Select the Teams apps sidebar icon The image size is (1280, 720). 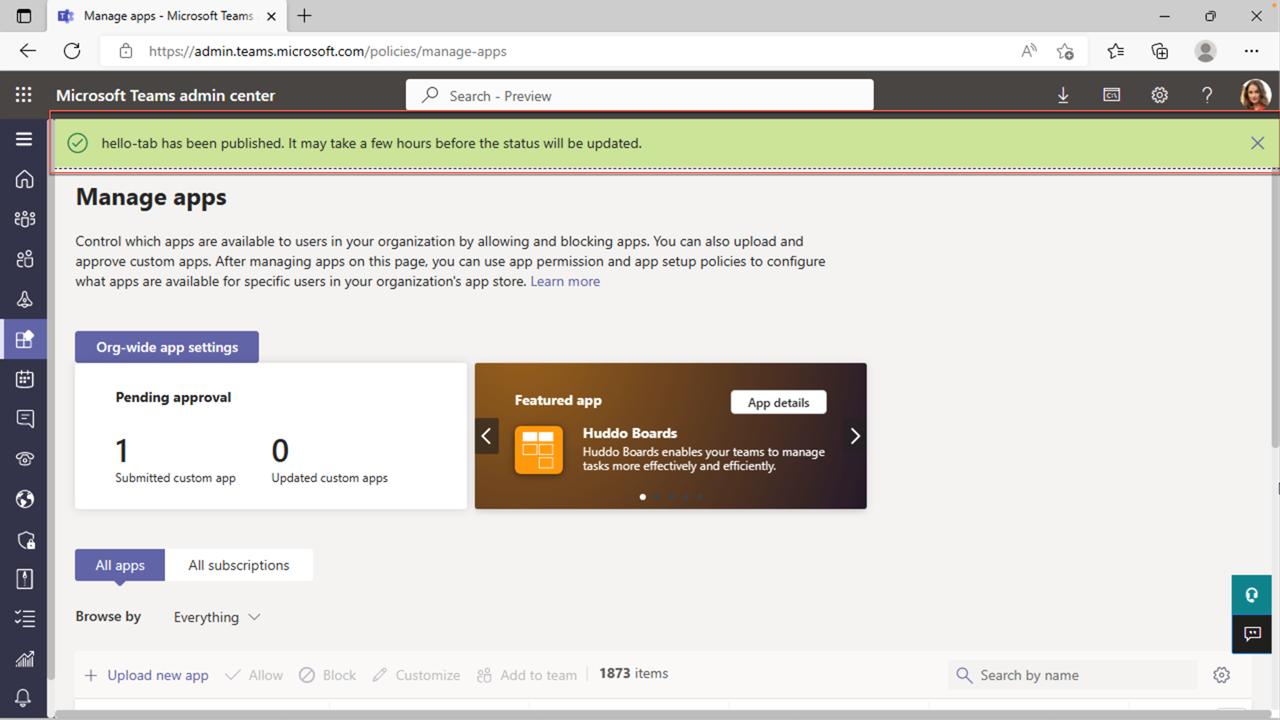(24, 339)
